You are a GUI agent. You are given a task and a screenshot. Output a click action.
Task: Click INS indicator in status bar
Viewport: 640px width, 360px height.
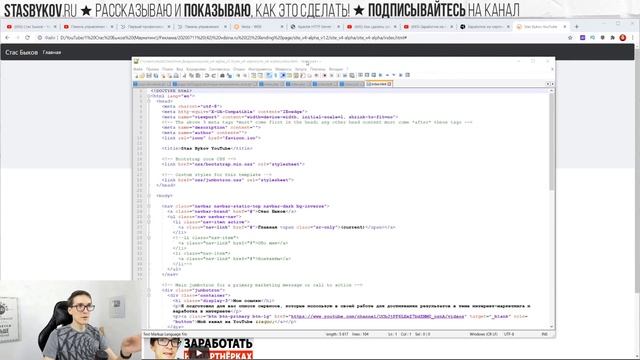click(544, 334)
